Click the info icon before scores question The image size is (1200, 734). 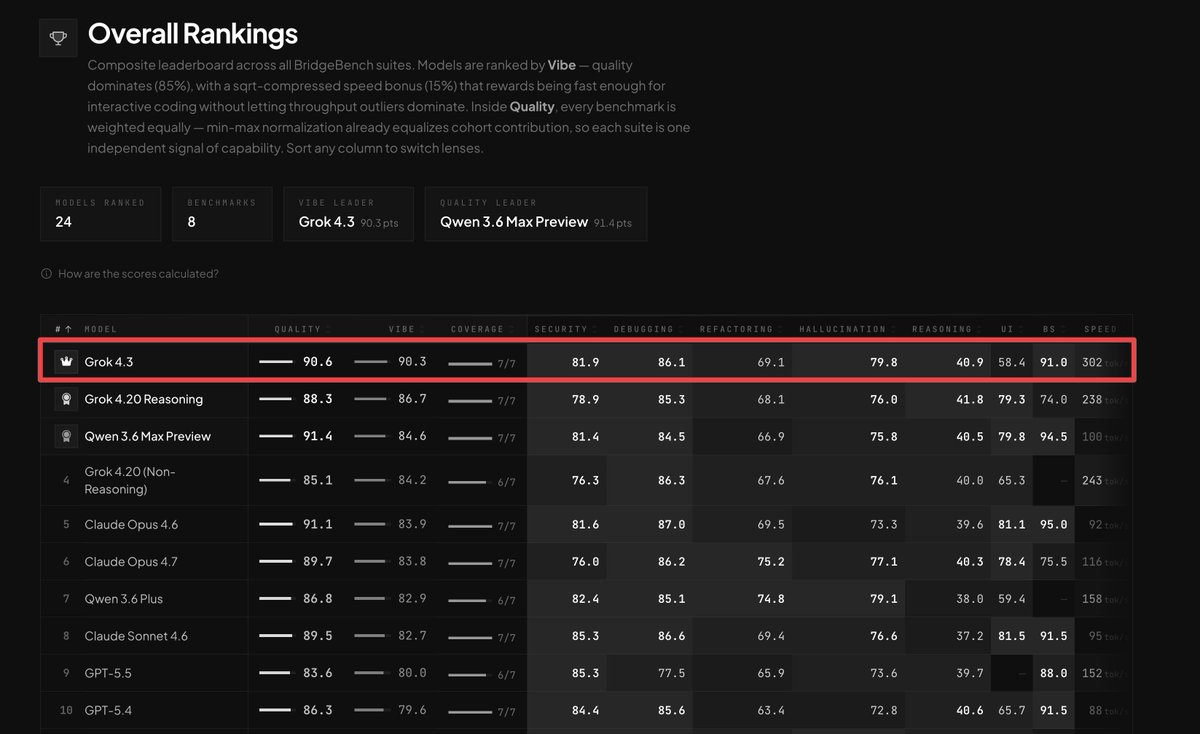(x=46, y=274)
